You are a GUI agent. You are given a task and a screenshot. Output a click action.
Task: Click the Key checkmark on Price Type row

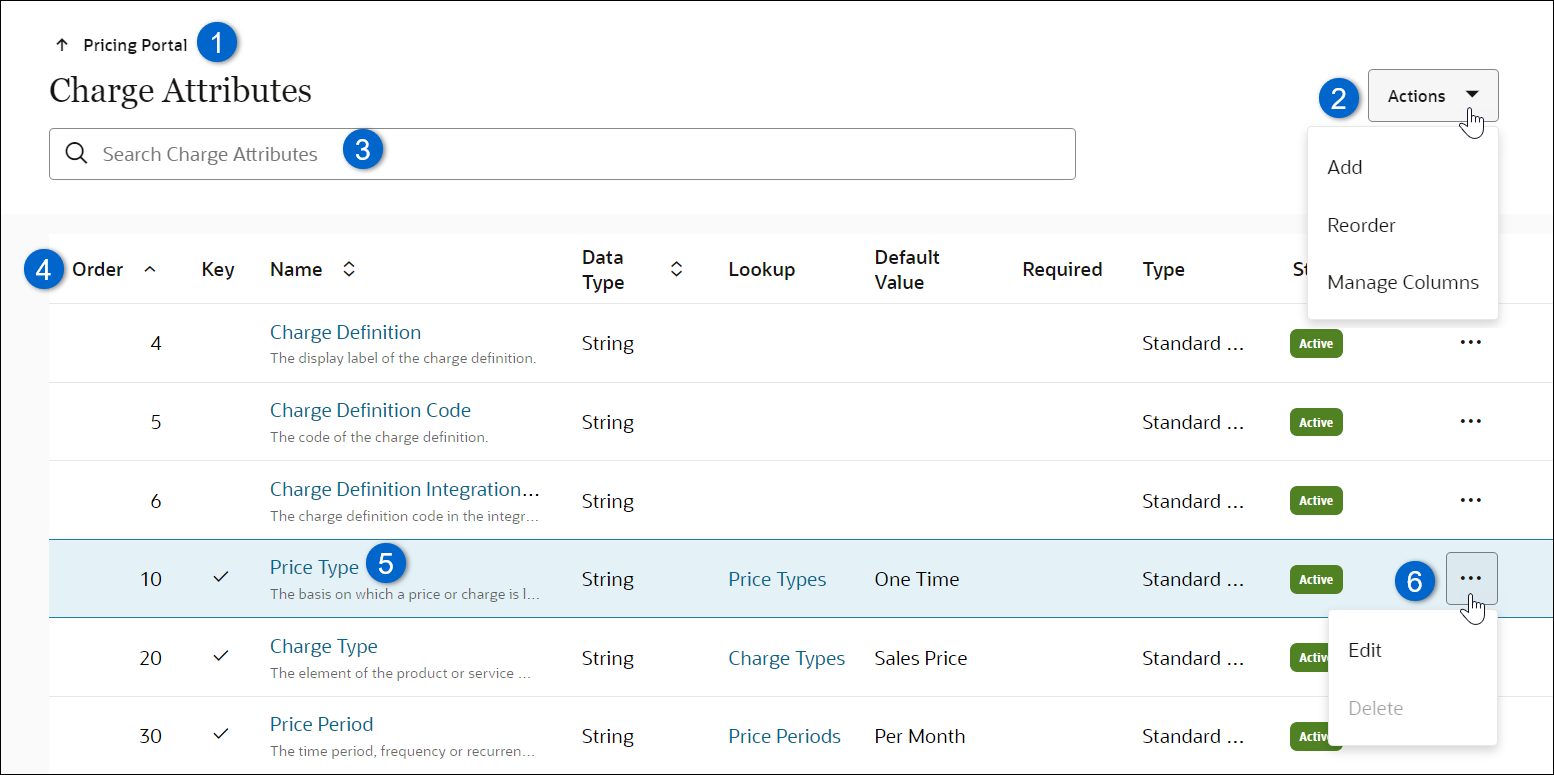(221, 578)
